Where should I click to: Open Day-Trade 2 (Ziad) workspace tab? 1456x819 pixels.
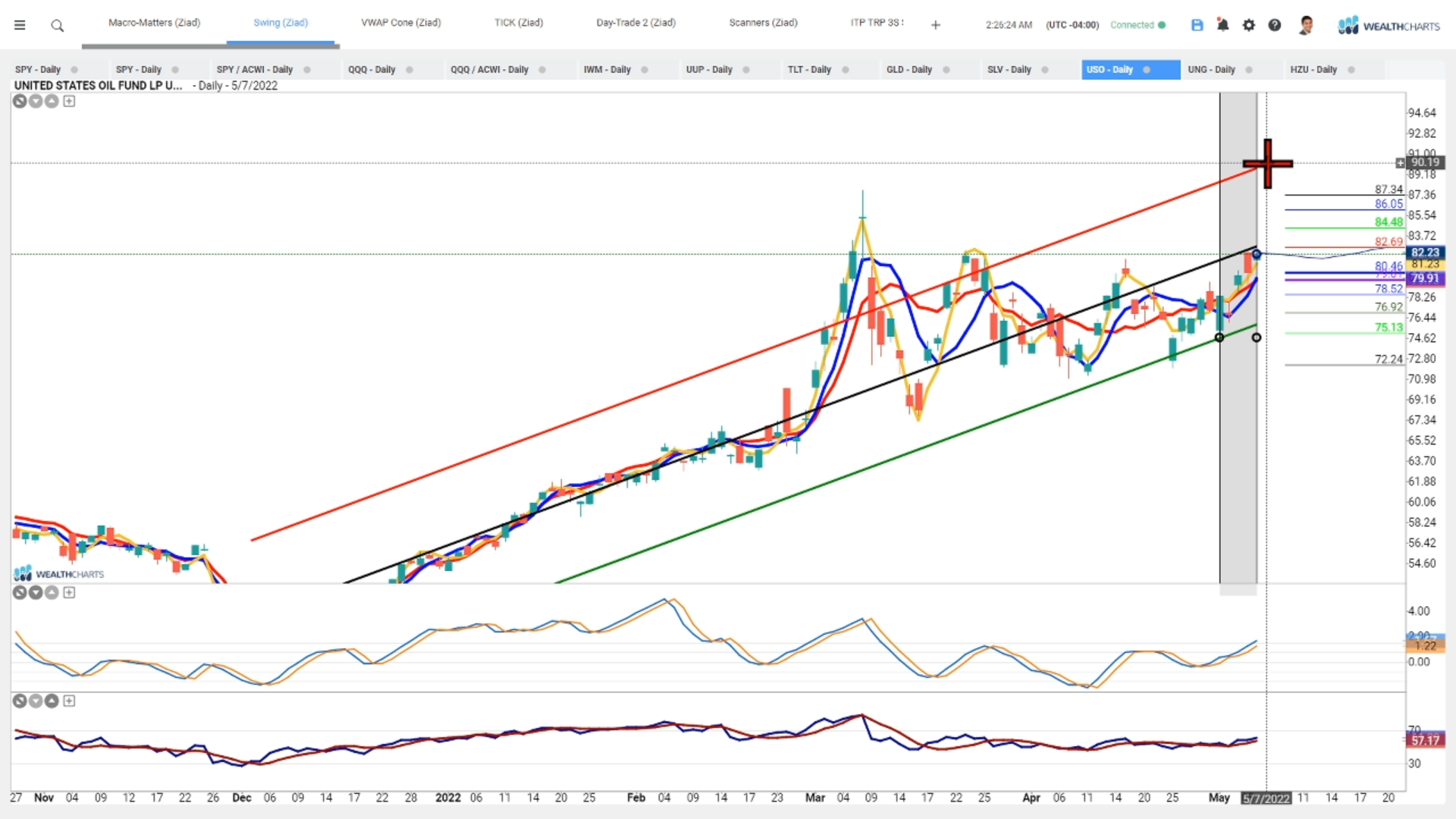[635, 23]
